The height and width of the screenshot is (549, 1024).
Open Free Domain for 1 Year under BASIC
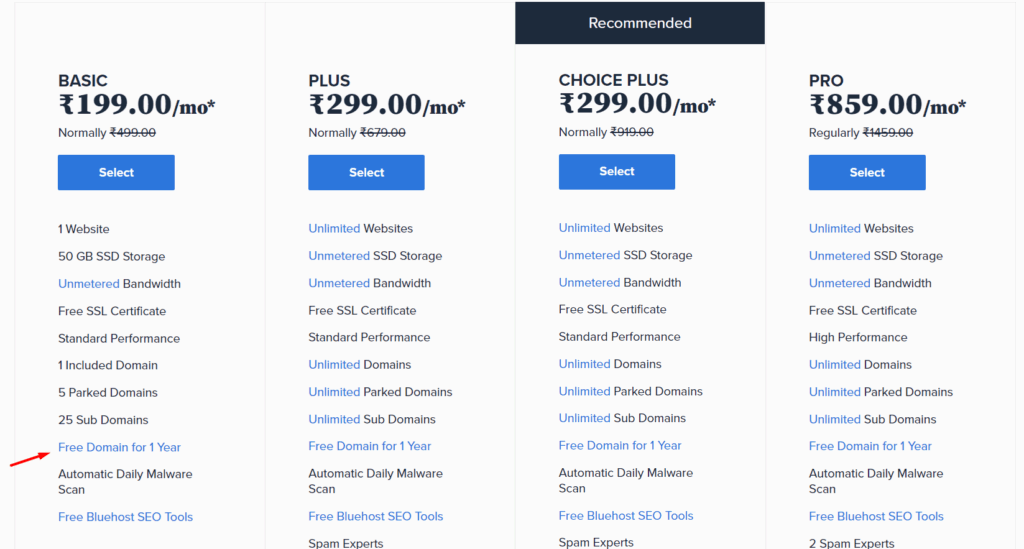coord(120,447)
